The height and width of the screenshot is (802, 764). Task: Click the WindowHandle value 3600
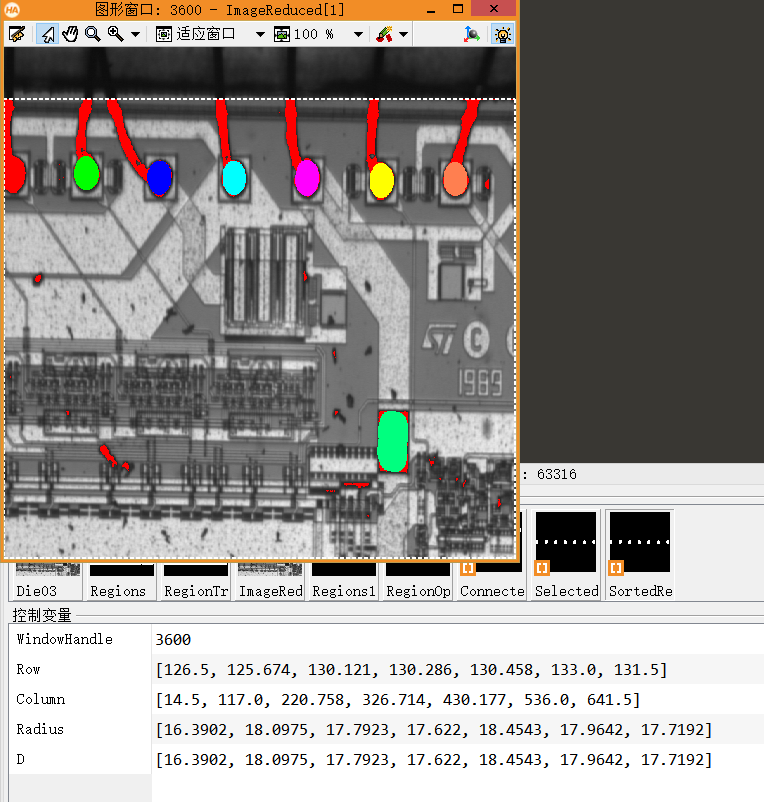click(173, 640)
